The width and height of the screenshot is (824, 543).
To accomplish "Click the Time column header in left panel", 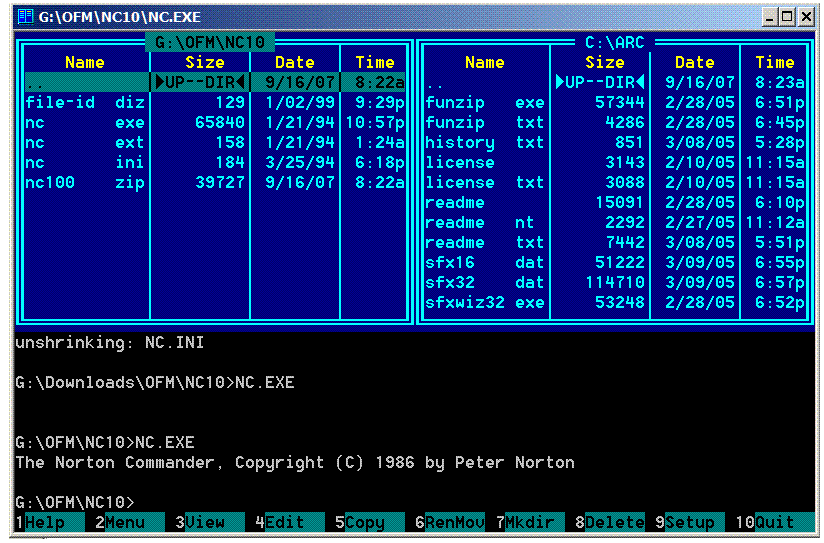I will (375, 62).
